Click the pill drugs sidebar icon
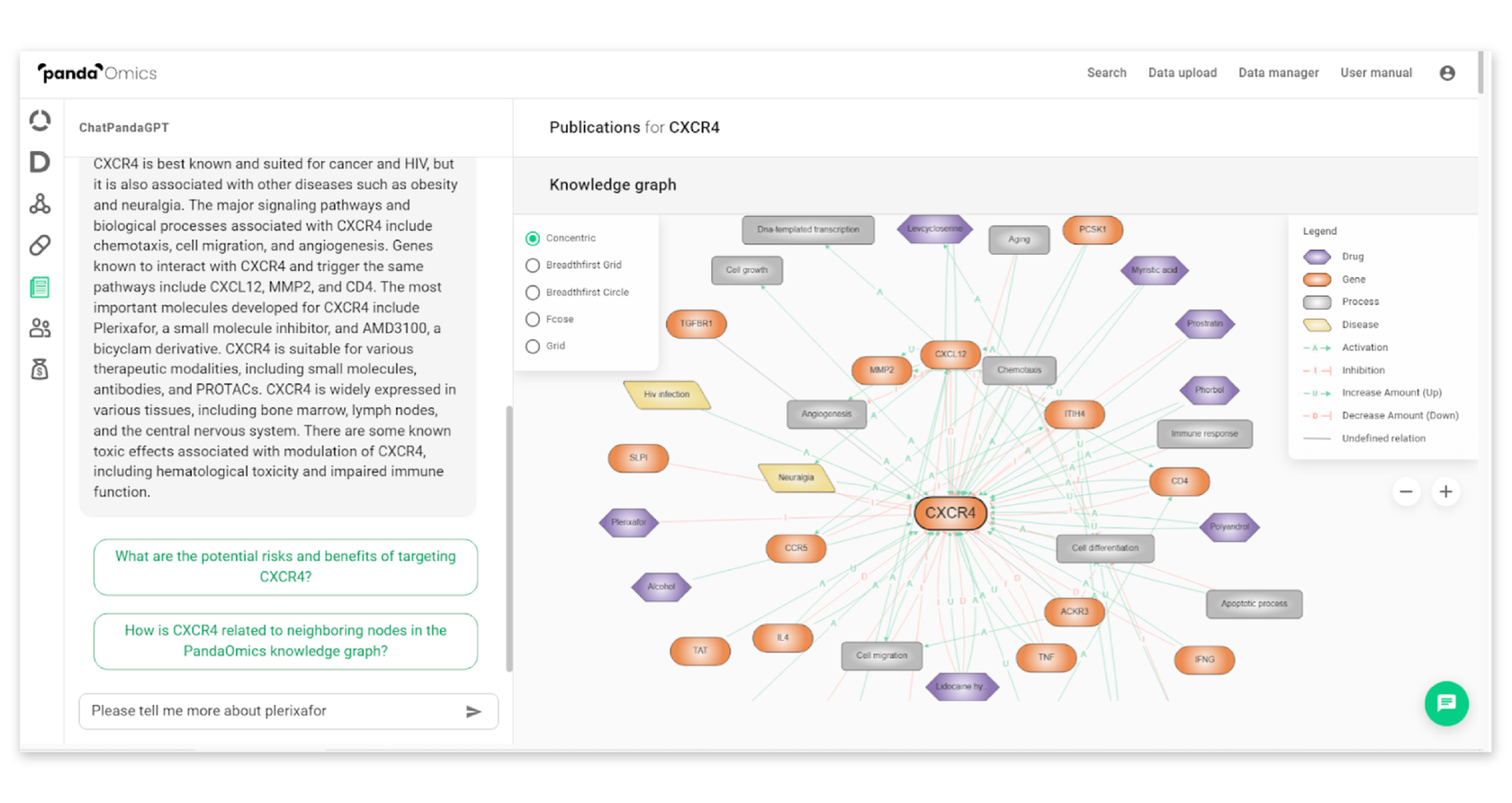The image size is (1512, 803). coord(40,245)
